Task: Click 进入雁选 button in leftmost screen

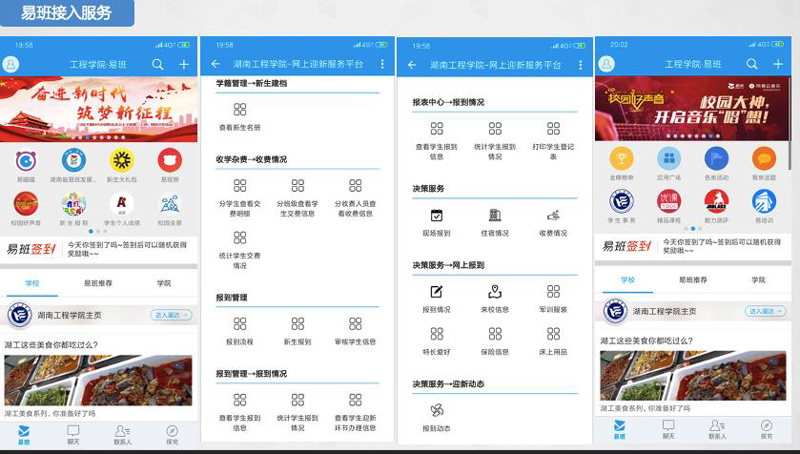Action: (x=171, y=314)
